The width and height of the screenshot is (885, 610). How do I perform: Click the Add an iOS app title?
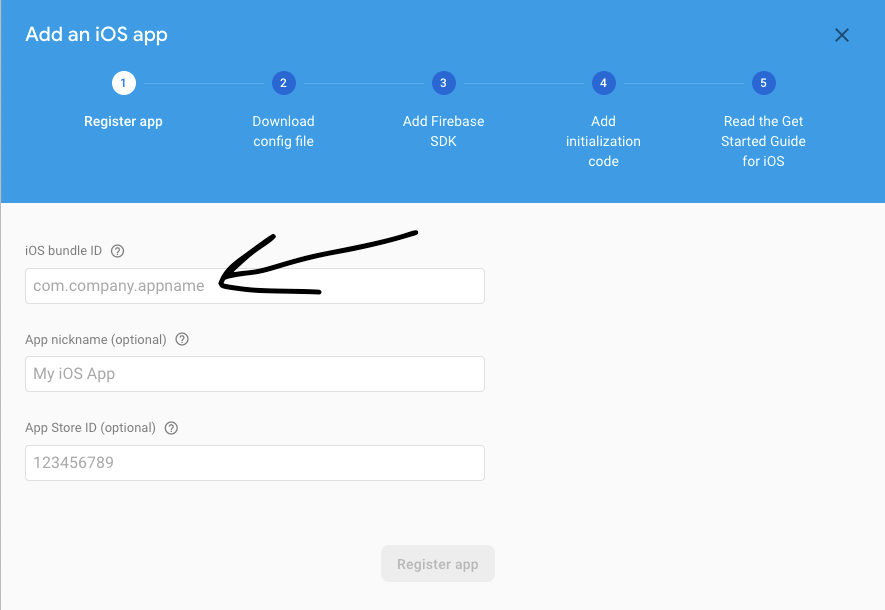coord(96,34)
